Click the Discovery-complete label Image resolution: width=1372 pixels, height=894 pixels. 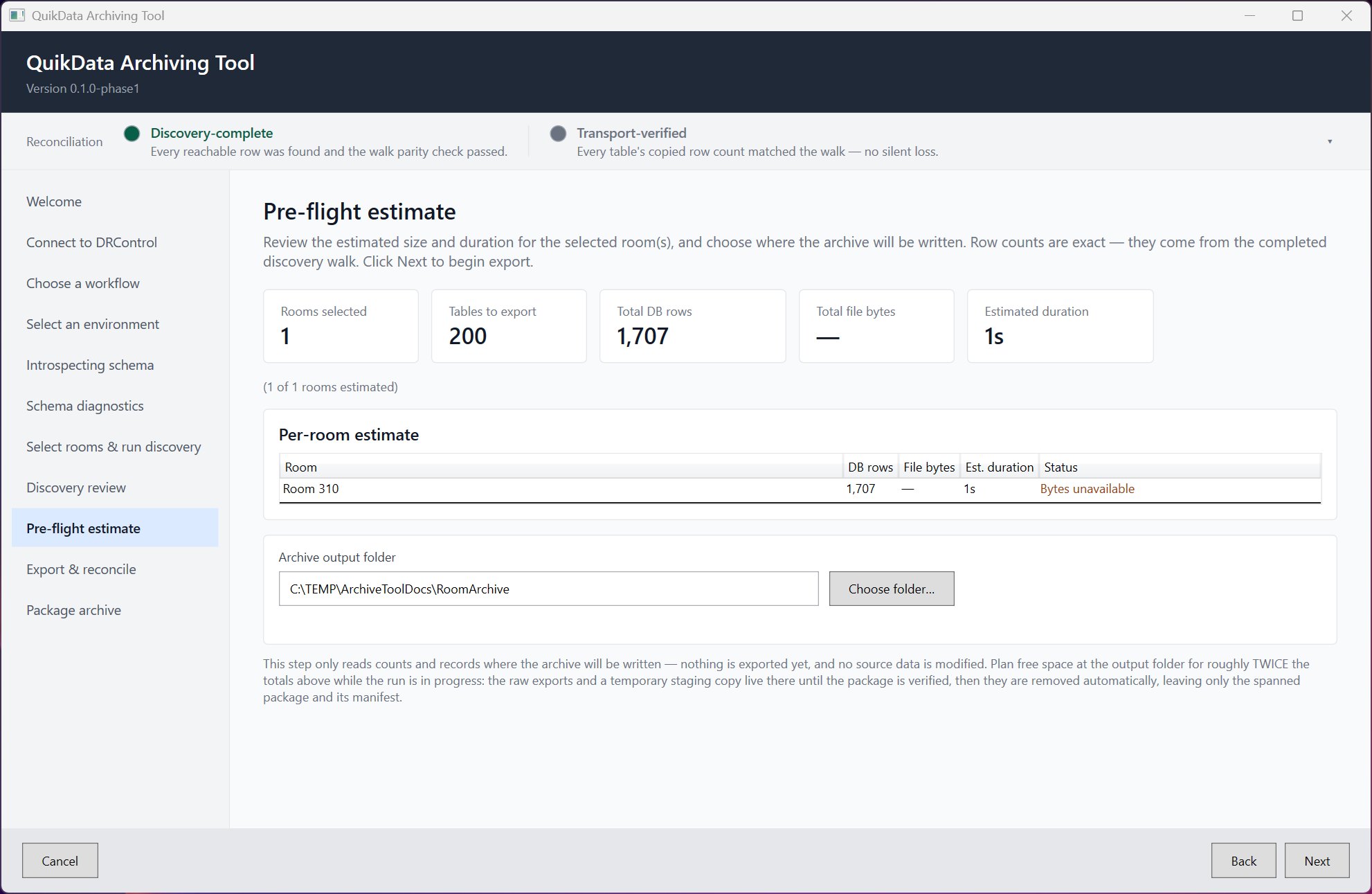pos(212,133)
